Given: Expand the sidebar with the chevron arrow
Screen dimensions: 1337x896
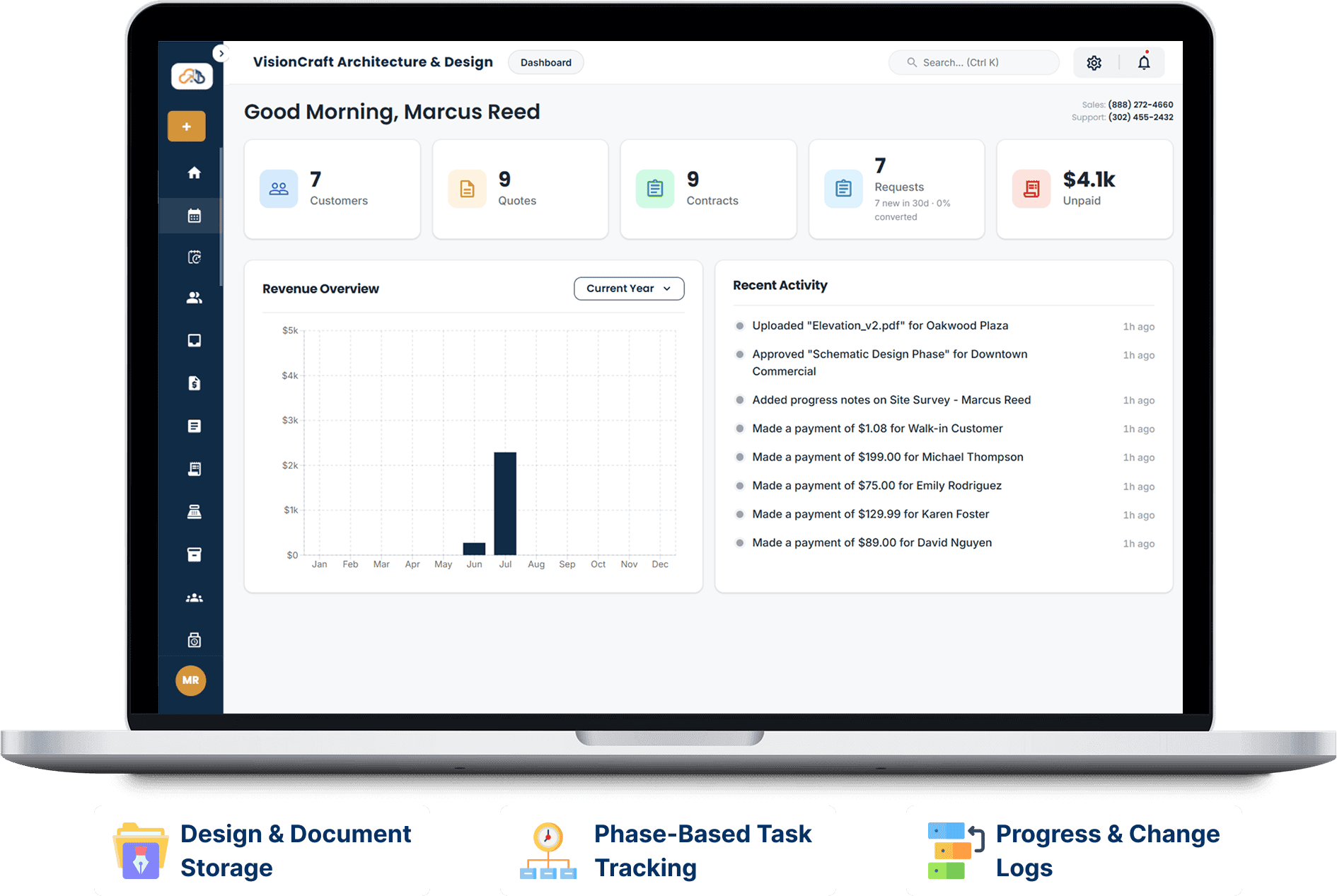Looking at the screenshot, I should click(221, 54).
